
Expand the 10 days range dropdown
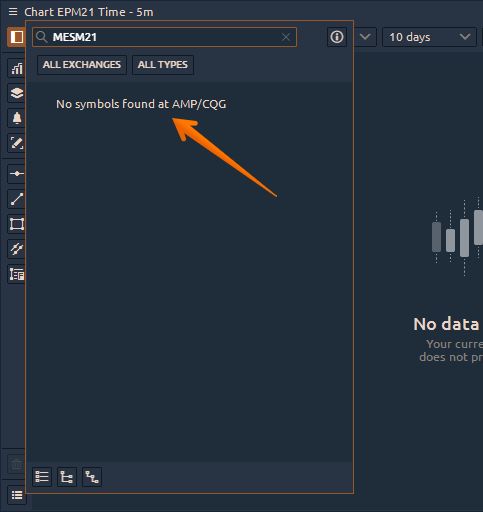click(x=429, y=37)
